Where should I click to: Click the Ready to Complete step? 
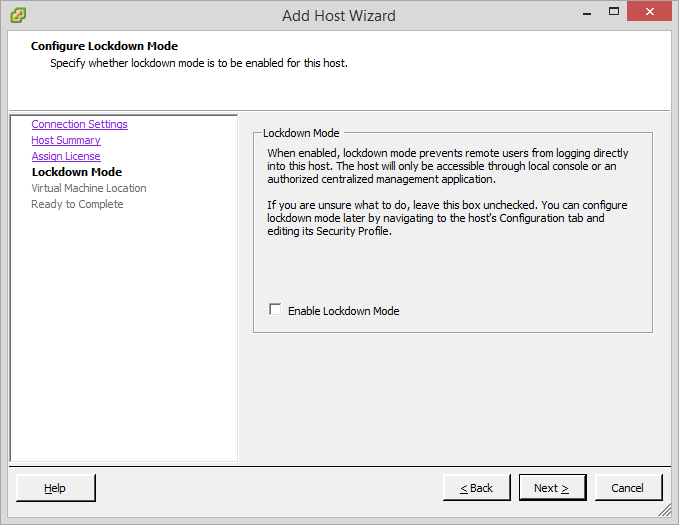pyautogui.click(x=77, y=204)
